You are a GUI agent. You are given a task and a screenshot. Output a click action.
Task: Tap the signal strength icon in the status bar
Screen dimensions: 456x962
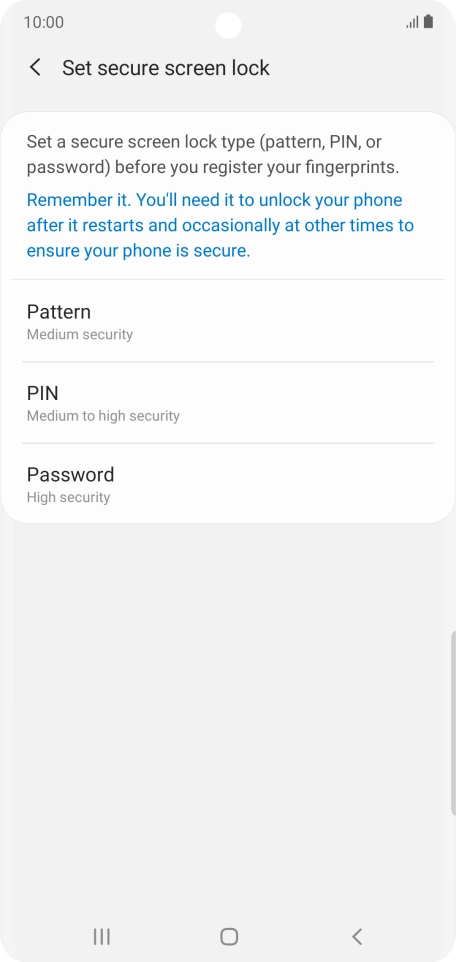click(412, 23)
